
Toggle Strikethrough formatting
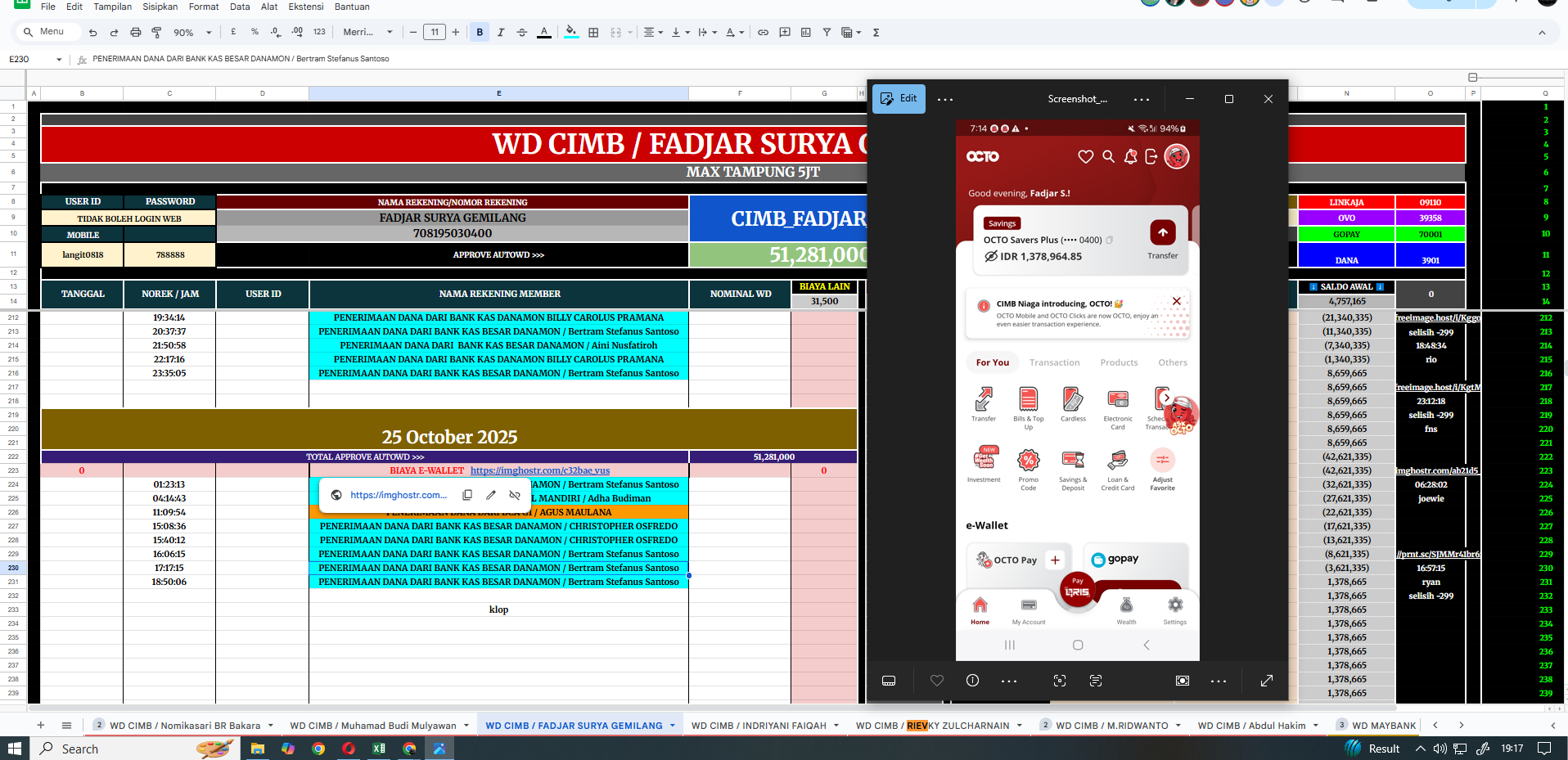[x=522, y=32]
